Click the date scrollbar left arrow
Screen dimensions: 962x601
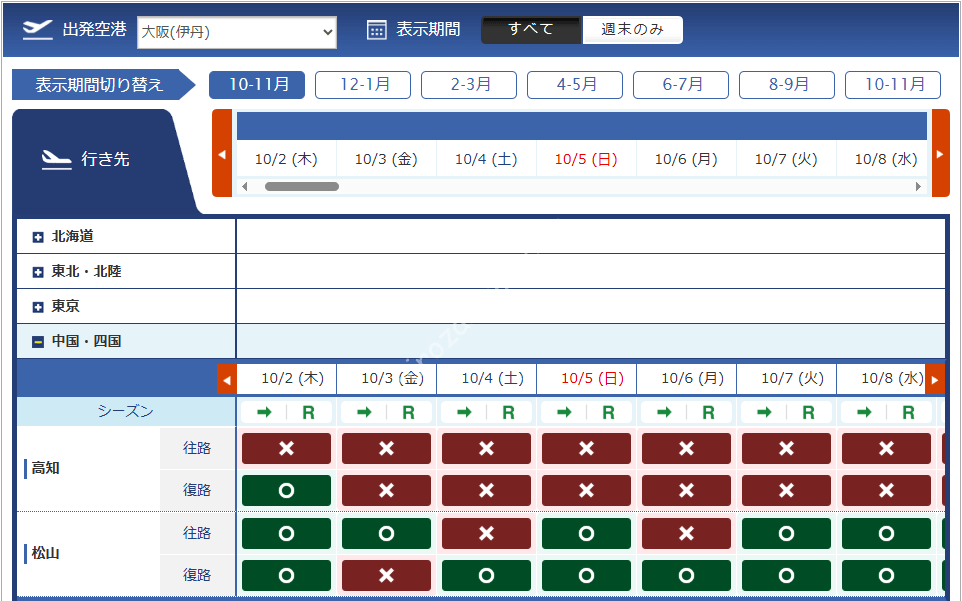click(x=245, y=186)
